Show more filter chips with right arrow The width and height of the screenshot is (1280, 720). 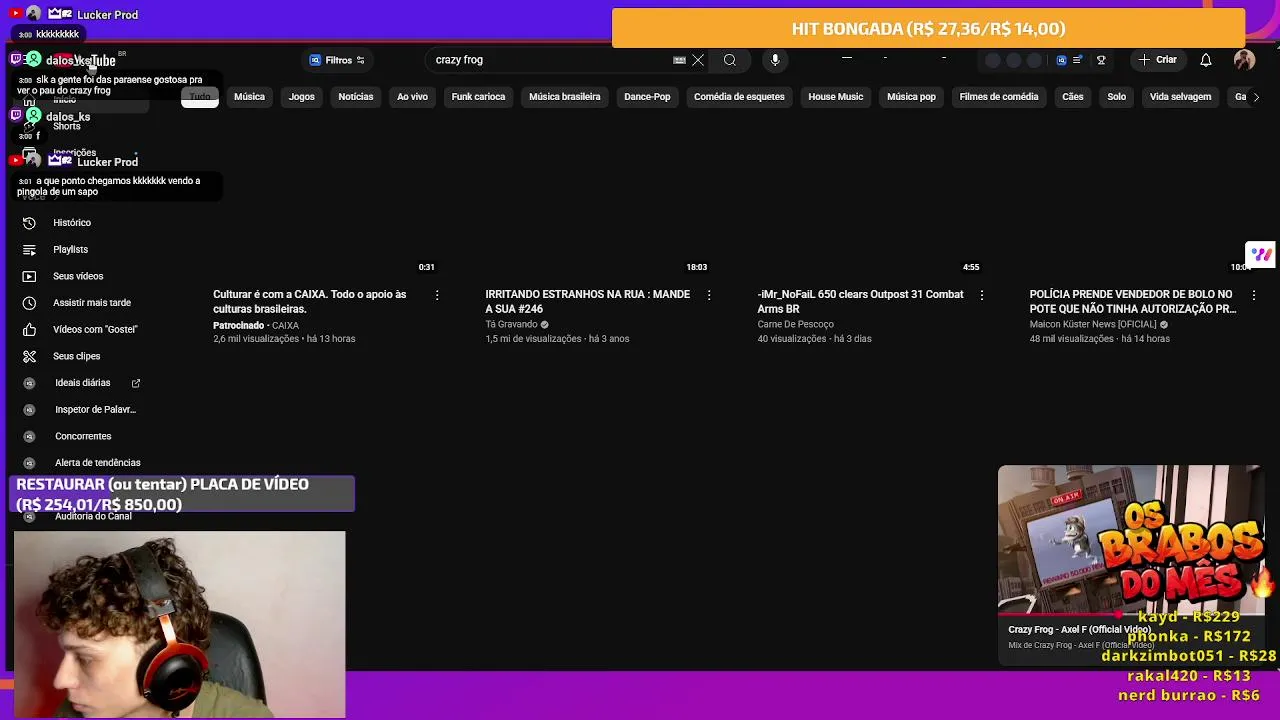1256,97
